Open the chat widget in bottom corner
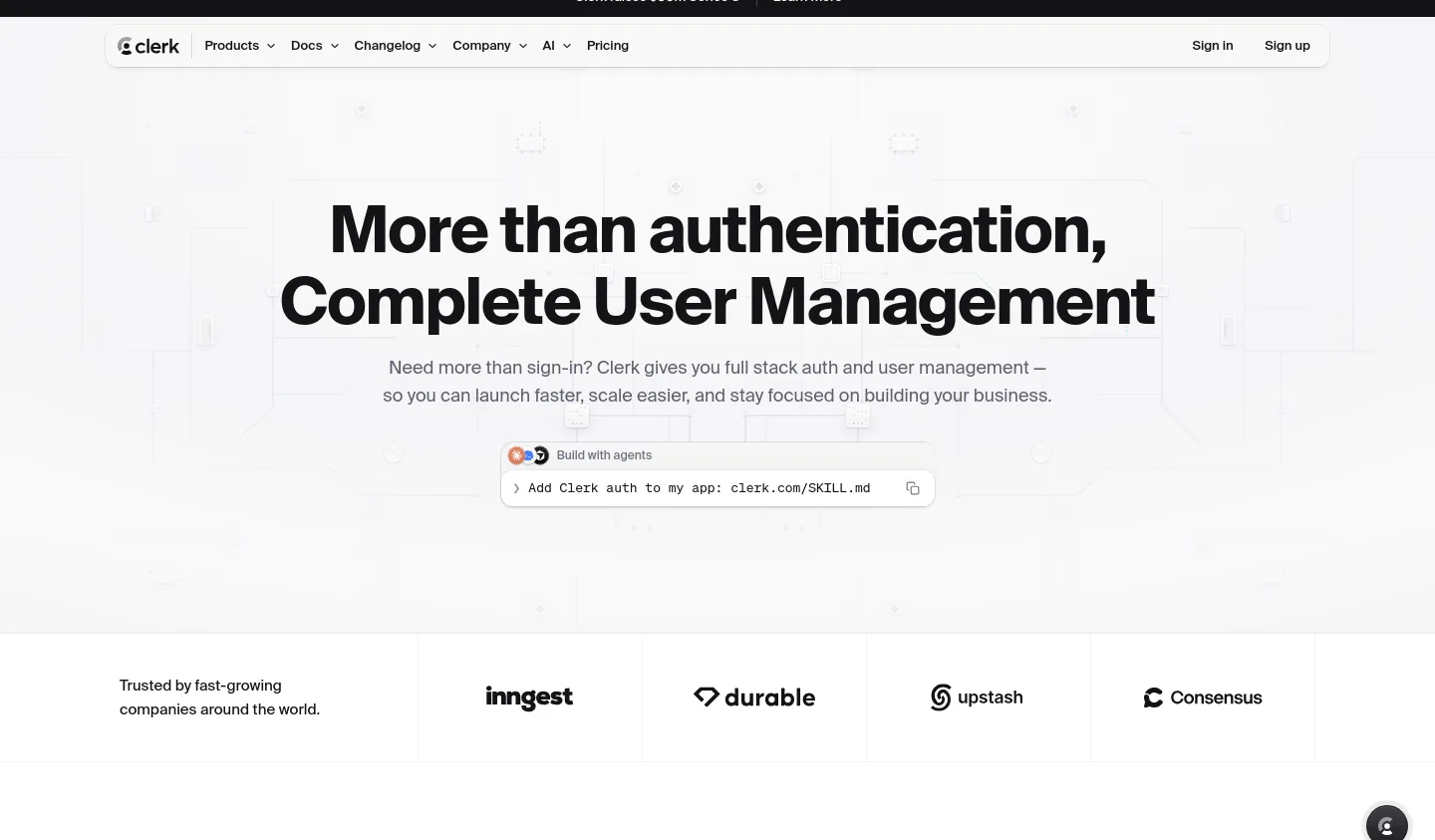The width and height of the screenshot is (1435, 840). [1386, 824]
